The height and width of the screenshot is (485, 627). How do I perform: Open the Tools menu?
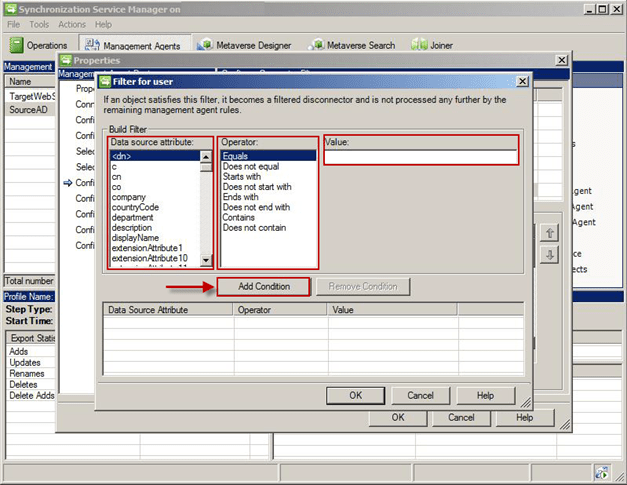pyautogui.click(x=39, y=24)
